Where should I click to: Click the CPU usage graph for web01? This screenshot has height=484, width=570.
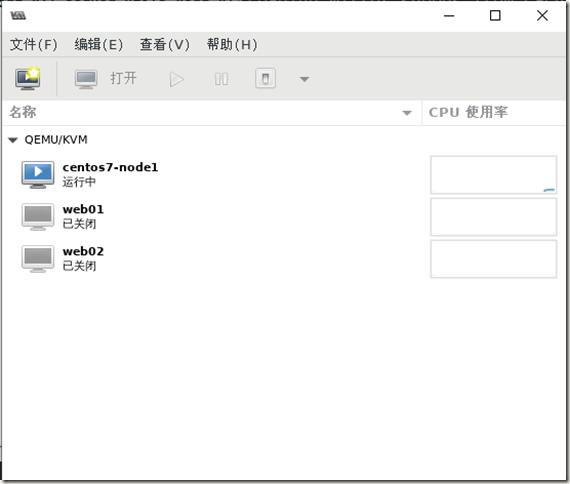tap(493, 217)
